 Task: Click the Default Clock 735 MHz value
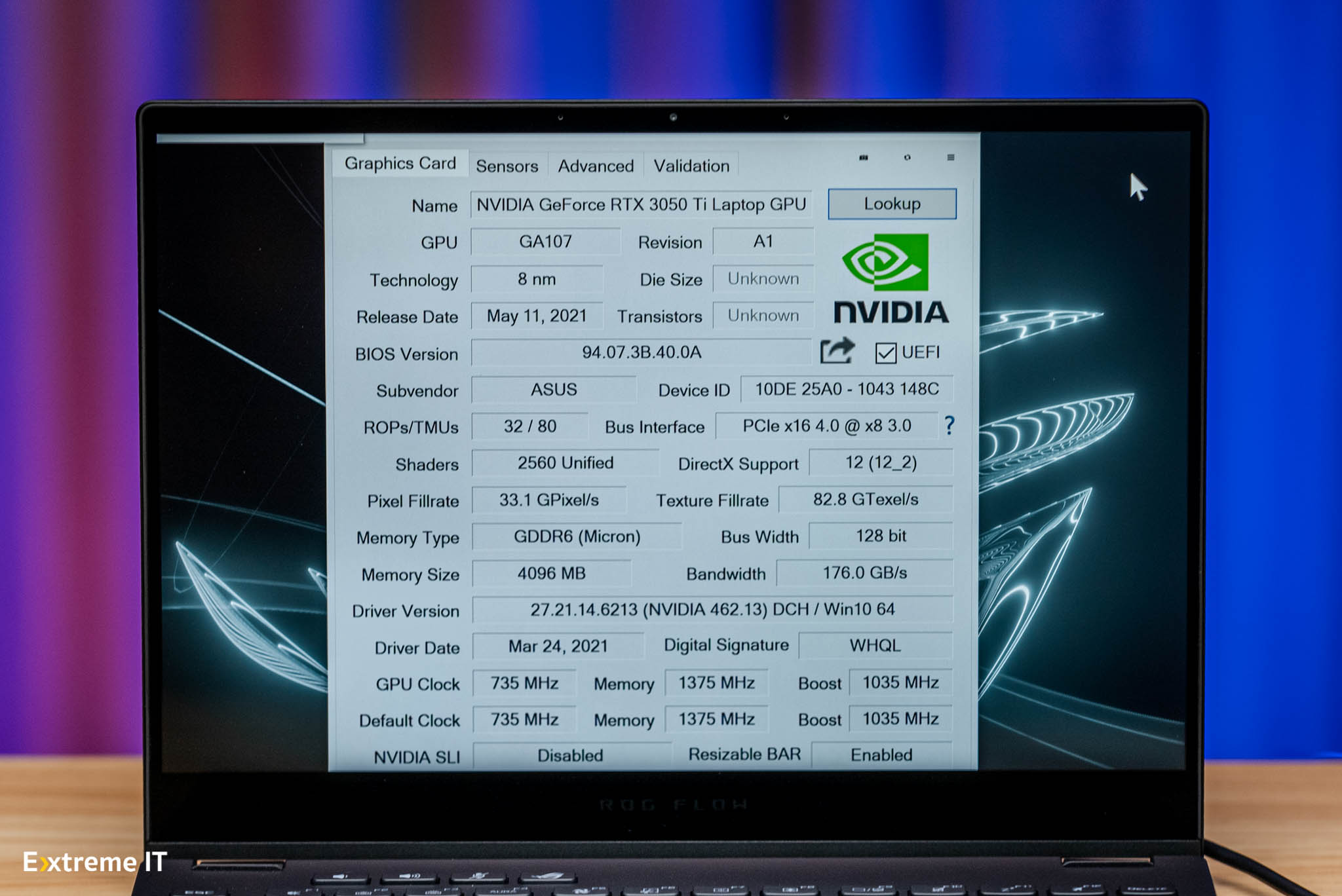[524, 719]
